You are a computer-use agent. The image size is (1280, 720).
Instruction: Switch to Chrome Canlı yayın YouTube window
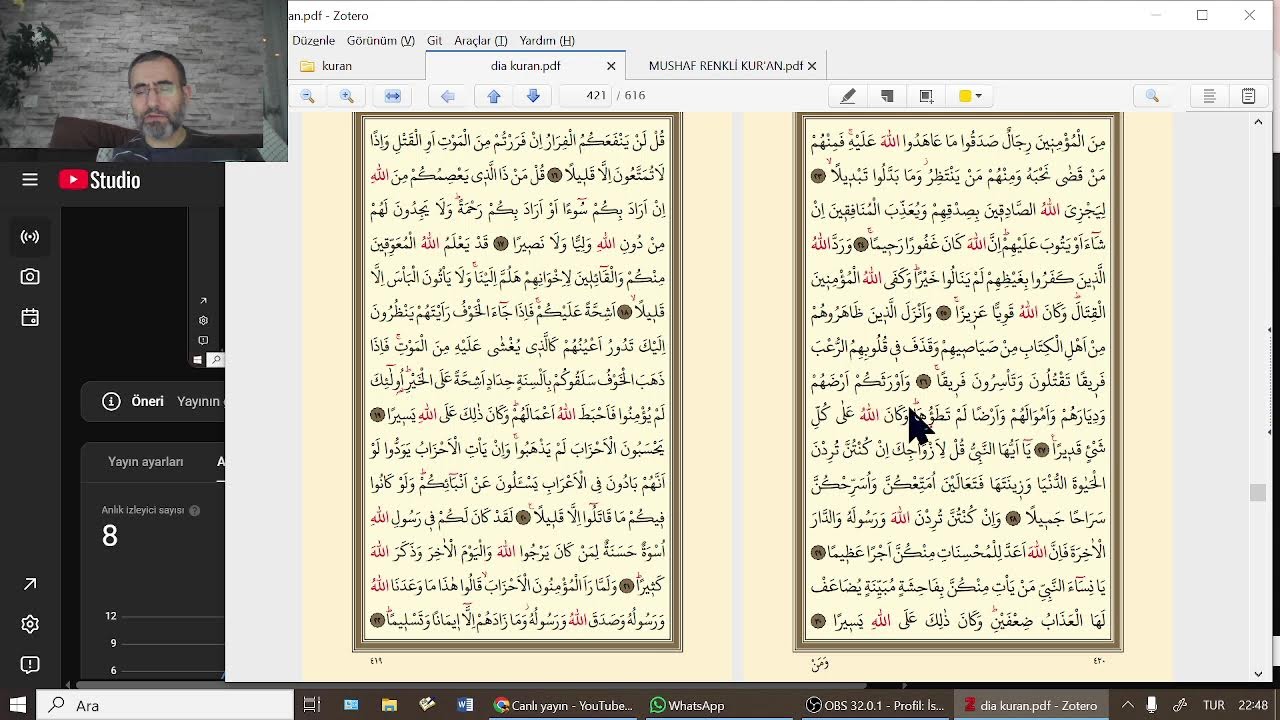click(563, 705)
